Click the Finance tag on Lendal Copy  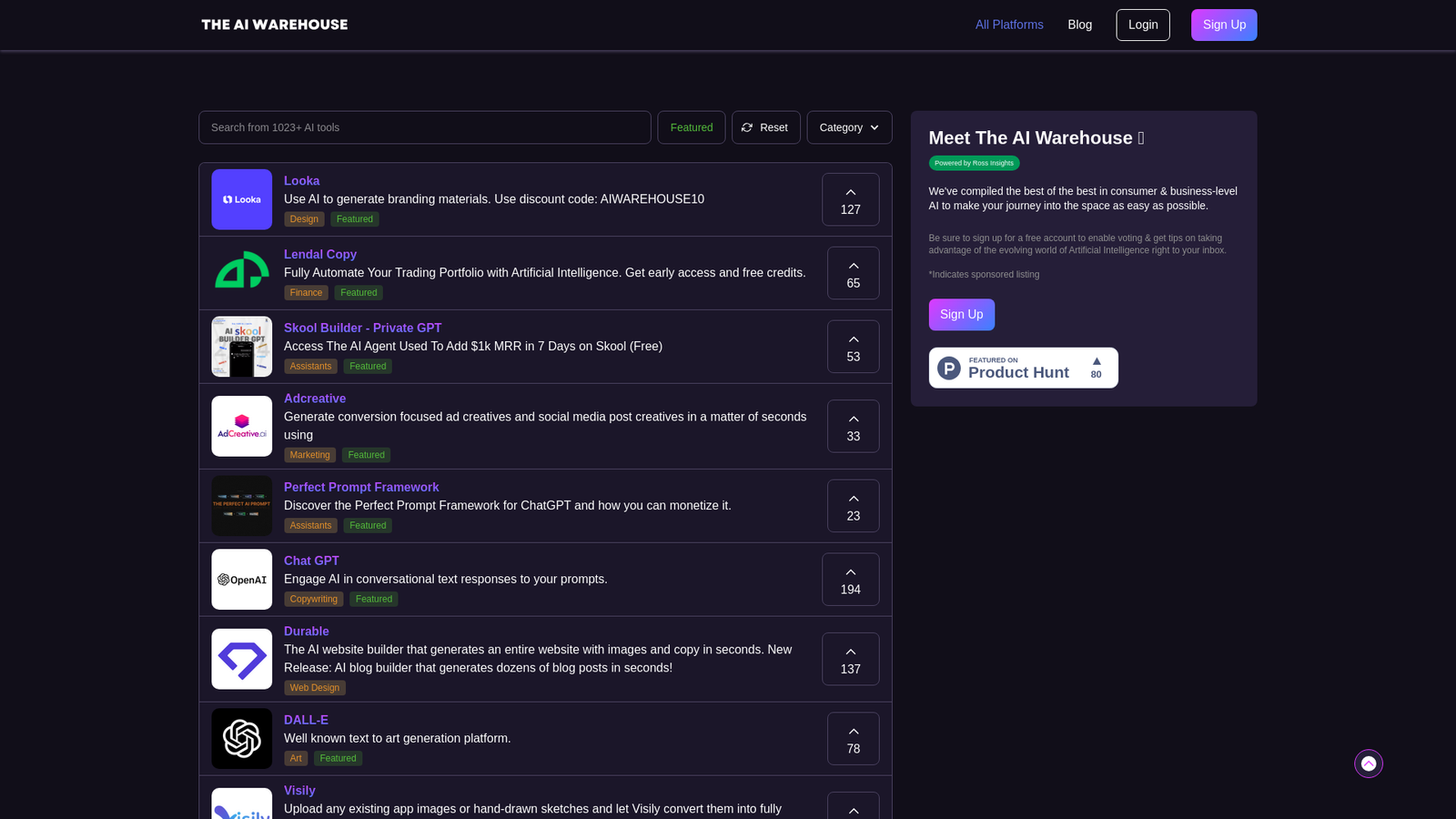[x=306, y=293]
